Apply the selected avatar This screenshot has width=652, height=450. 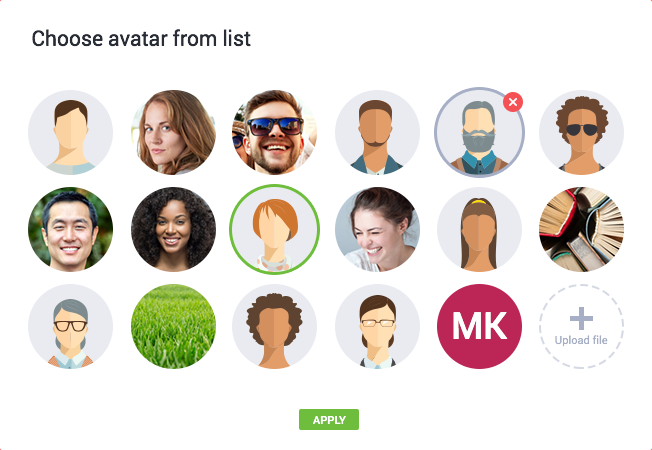pos(329,420)
